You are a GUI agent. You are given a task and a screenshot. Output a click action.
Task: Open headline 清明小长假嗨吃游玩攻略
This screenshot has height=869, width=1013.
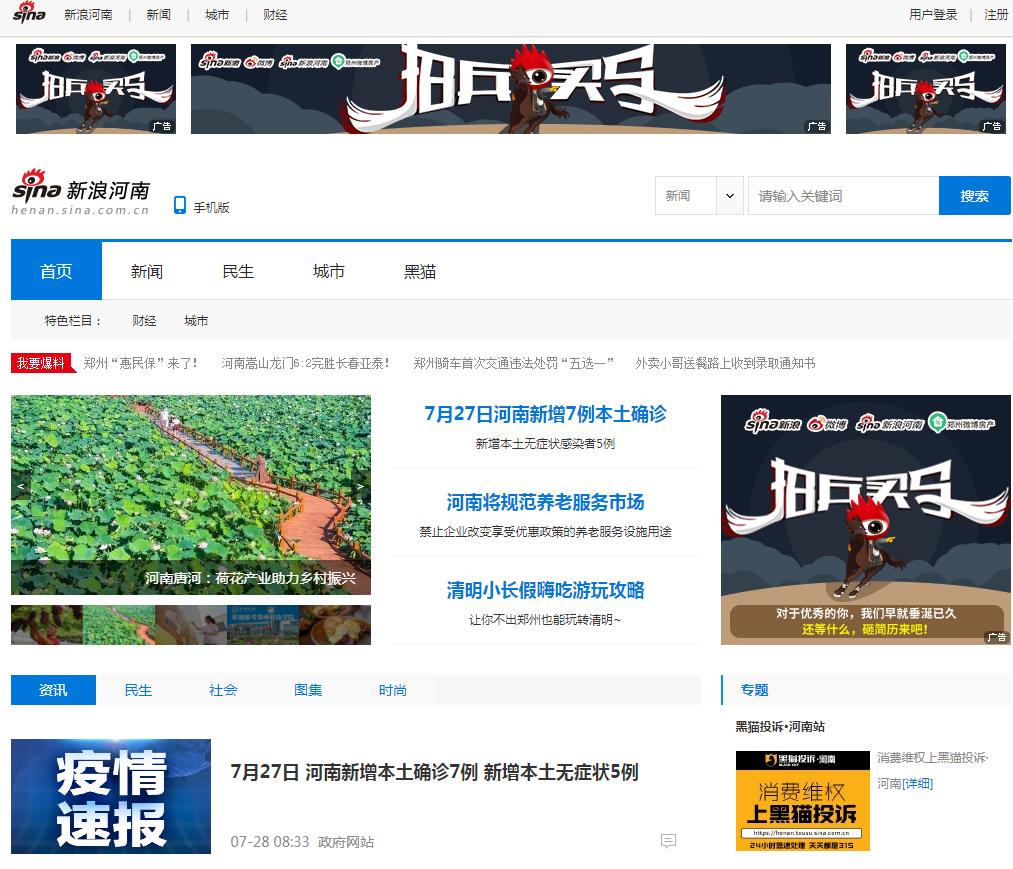tap(545, 590)
